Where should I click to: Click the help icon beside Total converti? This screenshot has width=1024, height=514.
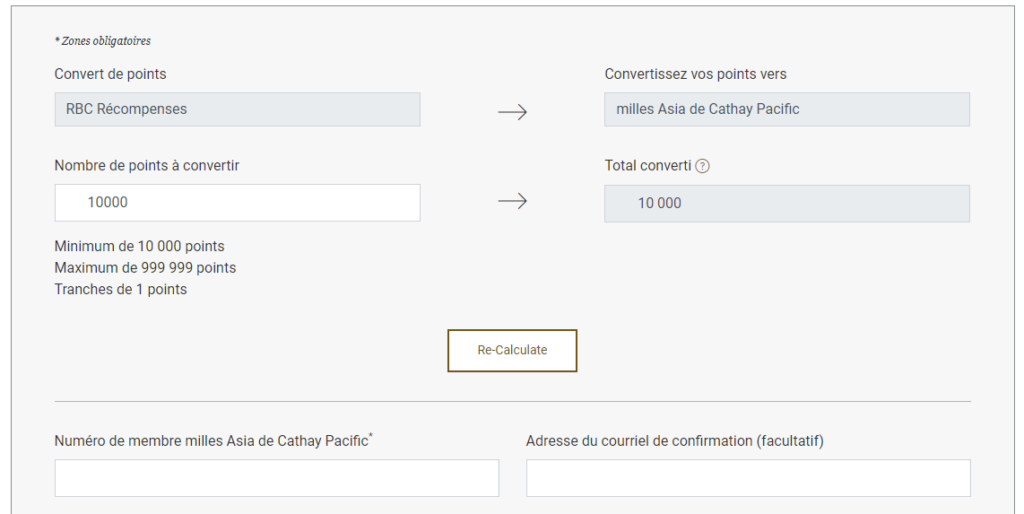coord(702,166)
